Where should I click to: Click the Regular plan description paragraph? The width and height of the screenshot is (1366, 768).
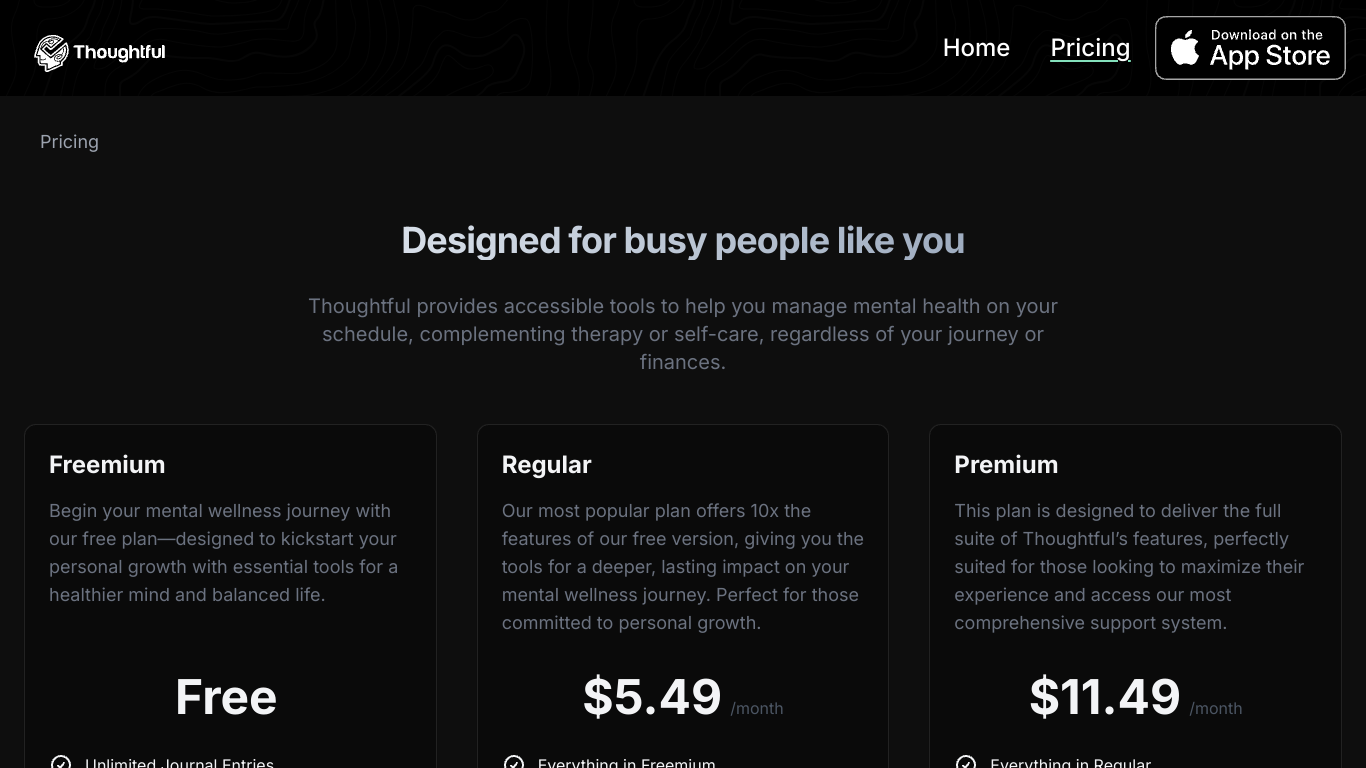683,567
